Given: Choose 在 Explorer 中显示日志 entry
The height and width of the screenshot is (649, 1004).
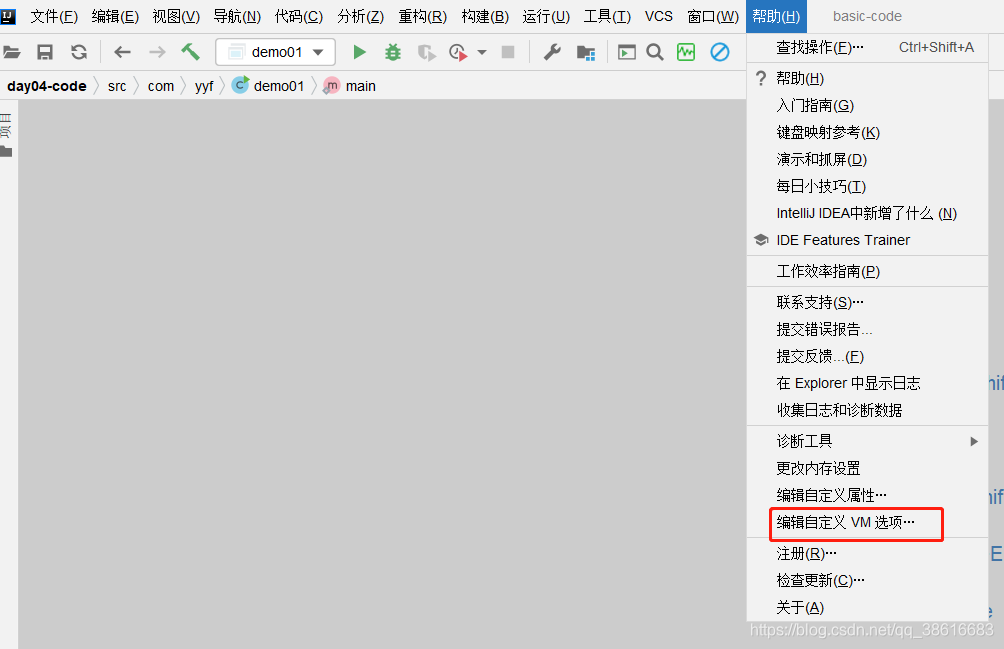Looking at the screenshot, I should pyautogui.click(x=867, y=383).
